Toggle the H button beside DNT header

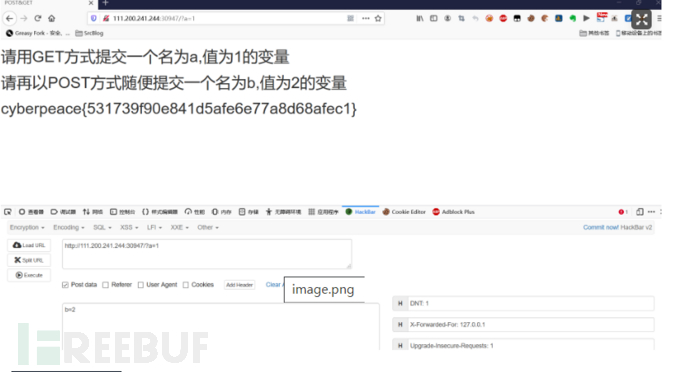click(400, 303)
